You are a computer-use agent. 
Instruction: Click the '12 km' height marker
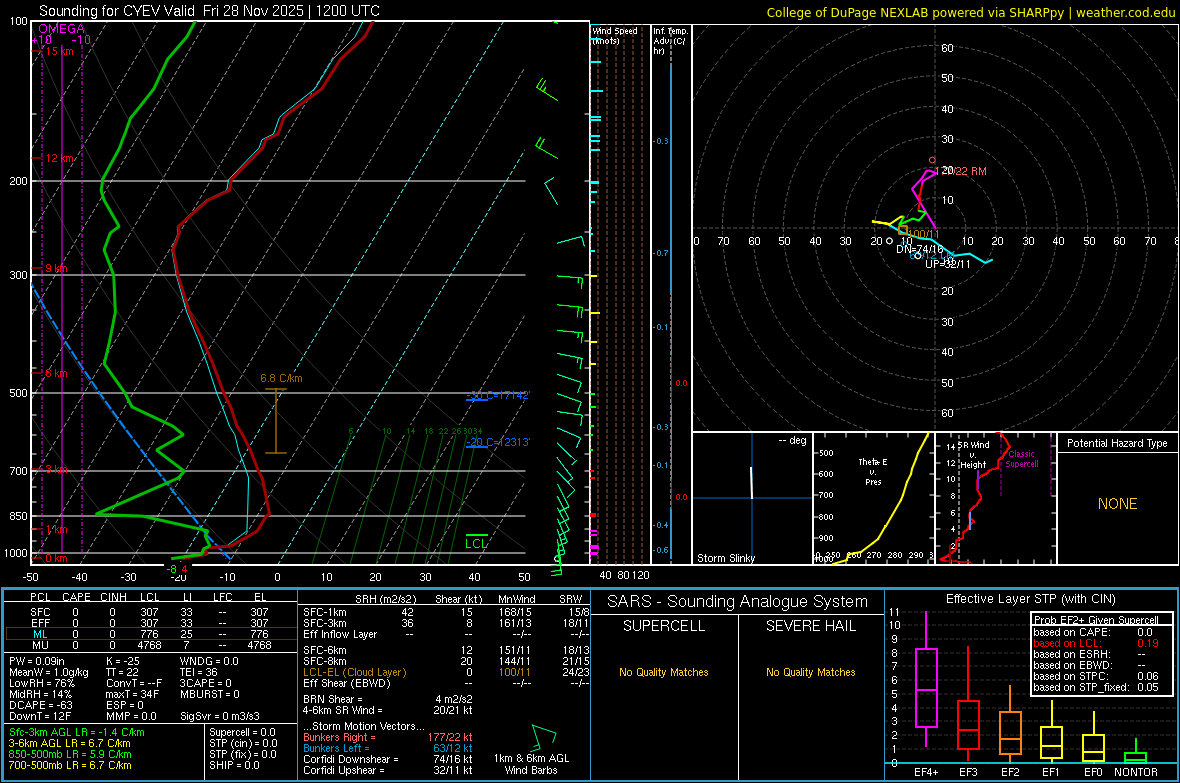point(60,158)
